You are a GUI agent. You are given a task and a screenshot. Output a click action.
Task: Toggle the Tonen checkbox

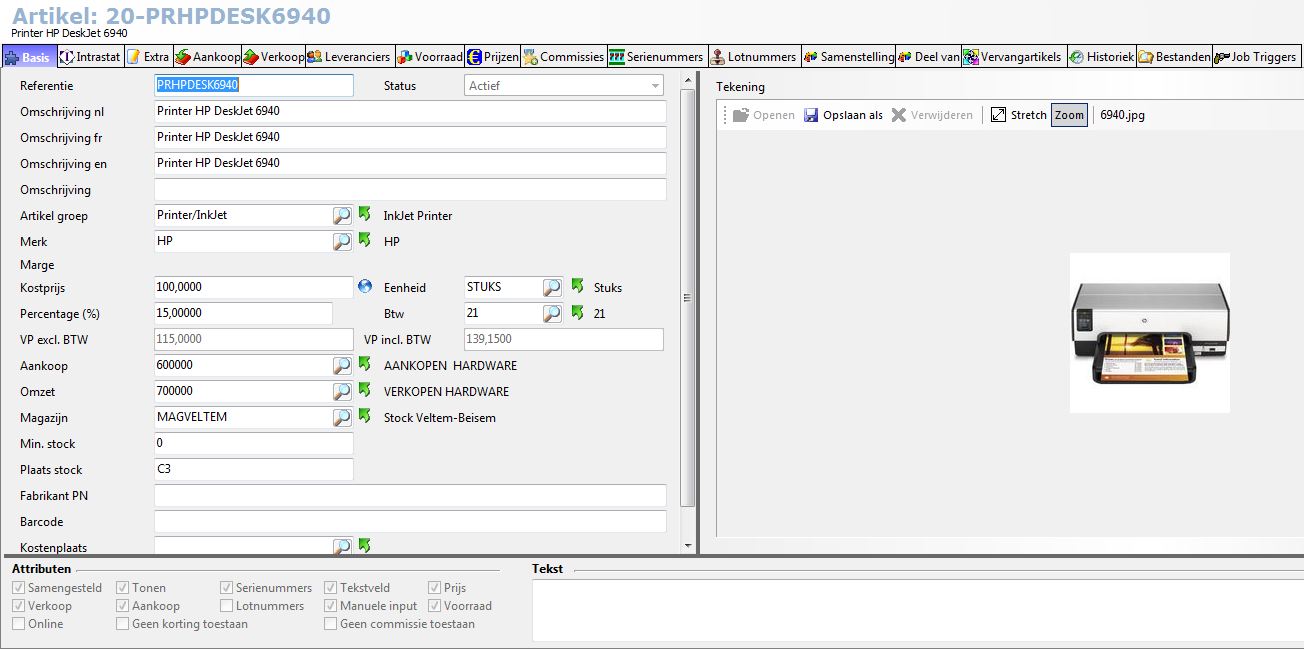(123, 588)
